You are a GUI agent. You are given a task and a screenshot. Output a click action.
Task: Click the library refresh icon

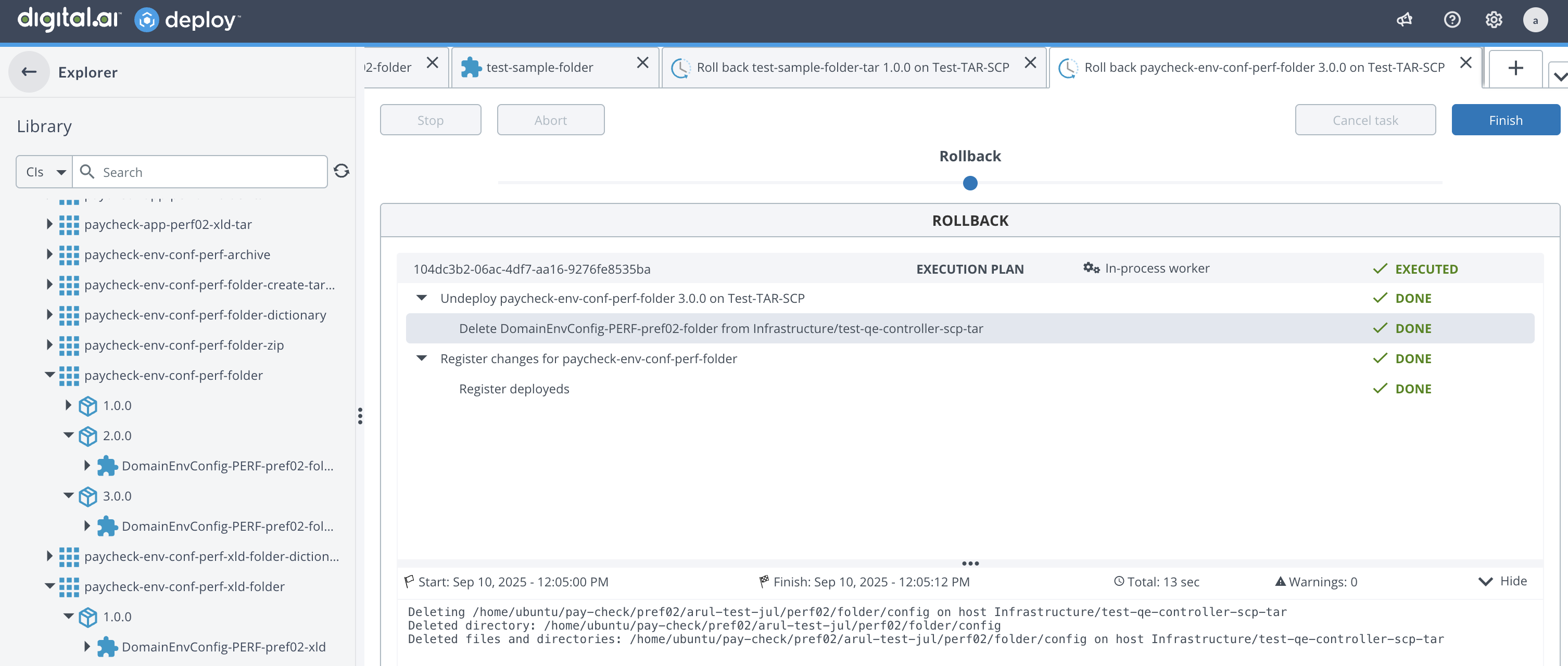[342, 171]
